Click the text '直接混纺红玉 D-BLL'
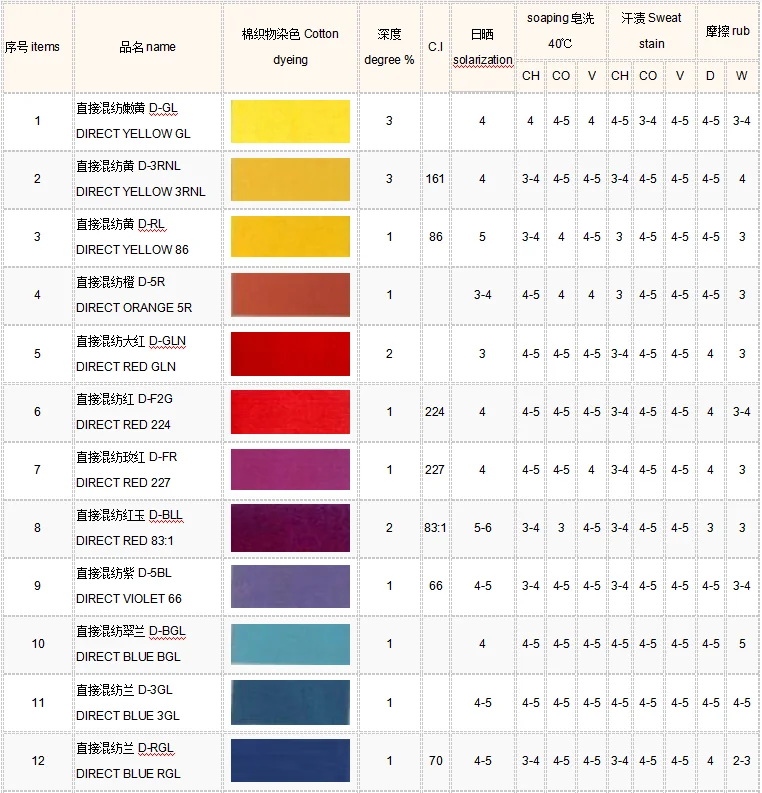 coord(129,515)
